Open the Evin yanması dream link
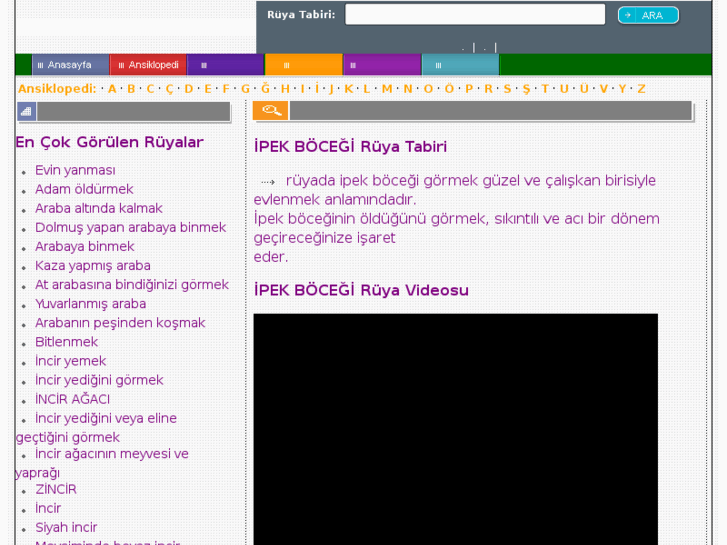The image size is (727, 545). click(x=75, y=170)
